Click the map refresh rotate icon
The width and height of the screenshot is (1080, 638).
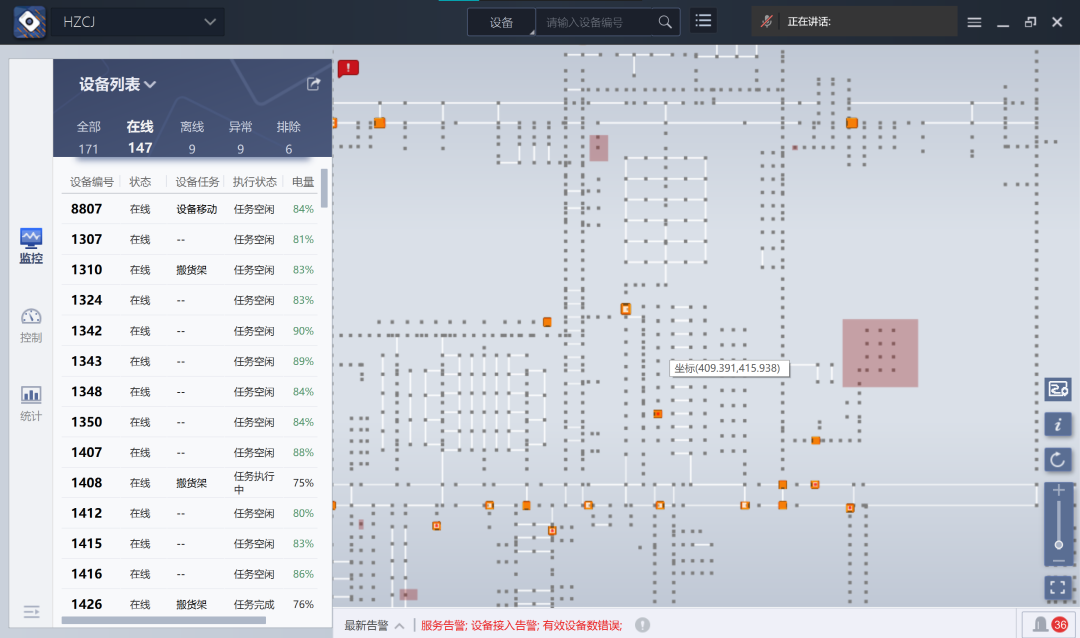(x=1058, y=460)
